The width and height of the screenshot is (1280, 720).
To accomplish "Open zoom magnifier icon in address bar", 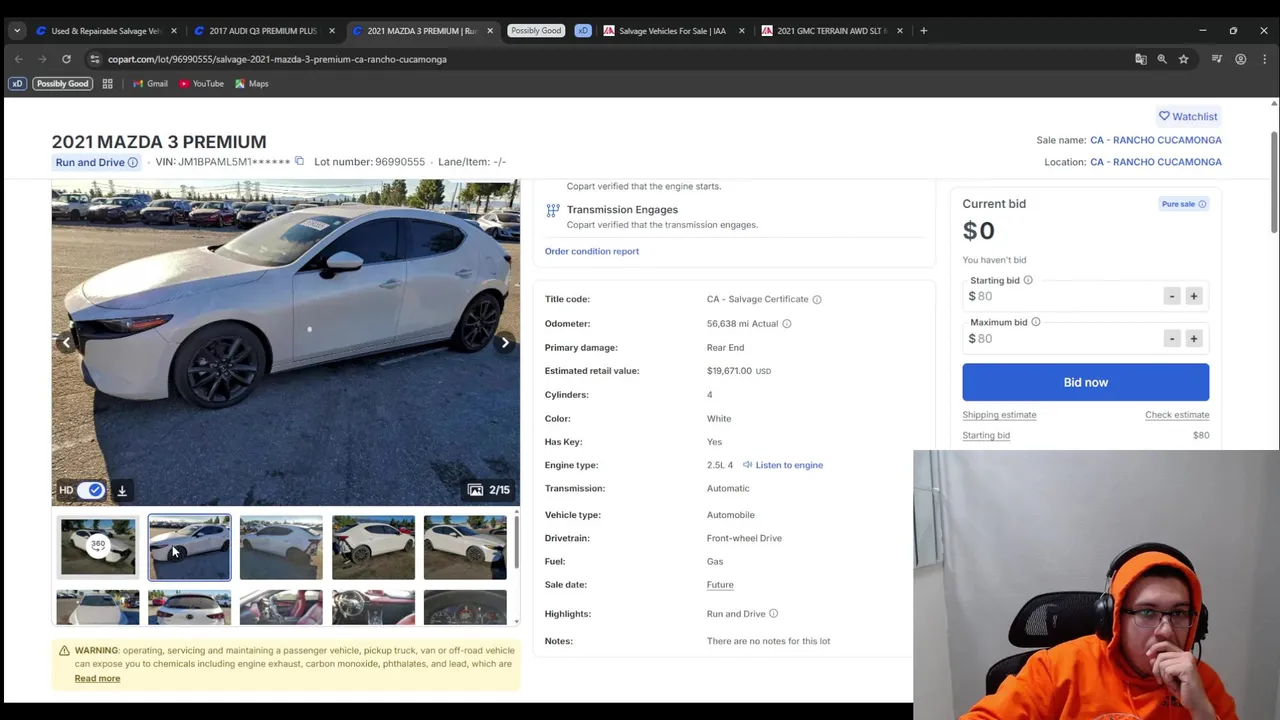I will [1162, 59].
